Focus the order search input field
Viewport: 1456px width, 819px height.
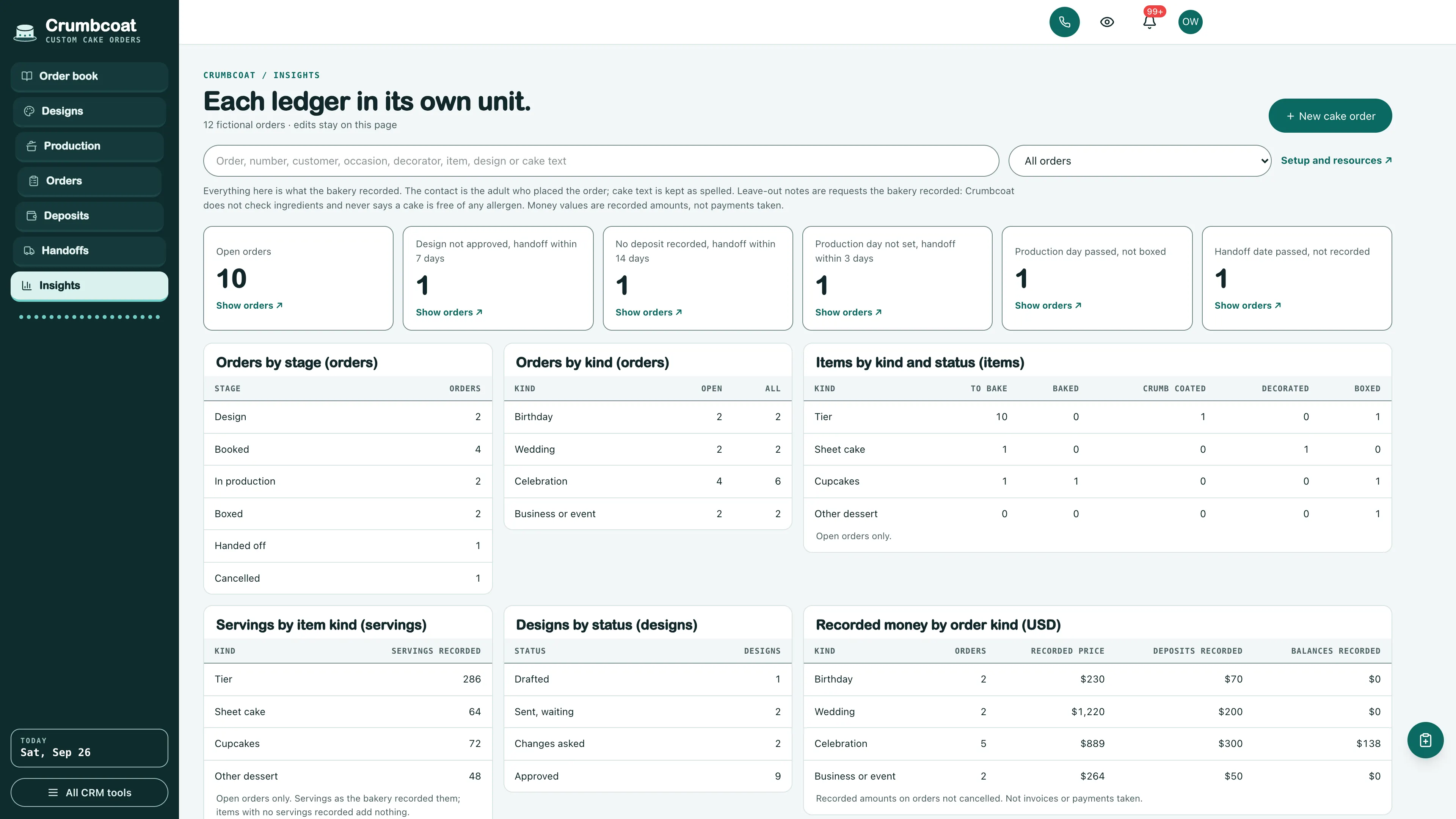tap(601, 161)
